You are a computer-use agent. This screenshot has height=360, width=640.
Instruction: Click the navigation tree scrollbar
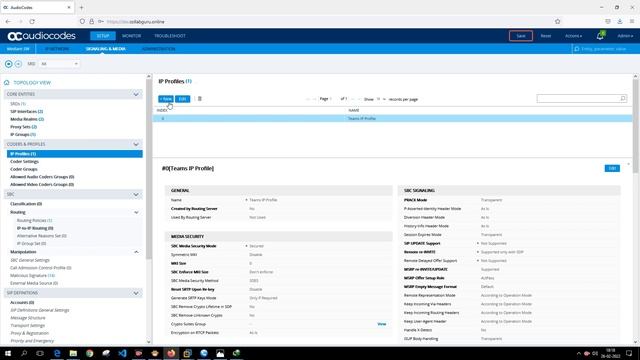149,169
